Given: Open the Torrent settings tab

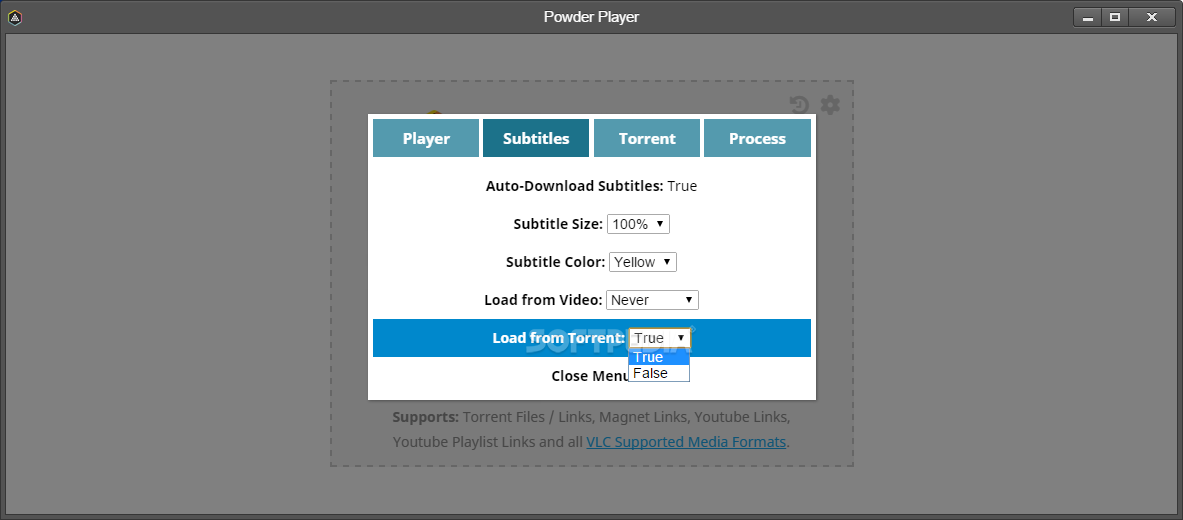Looking at the screenshot, I should click(647, 138).
